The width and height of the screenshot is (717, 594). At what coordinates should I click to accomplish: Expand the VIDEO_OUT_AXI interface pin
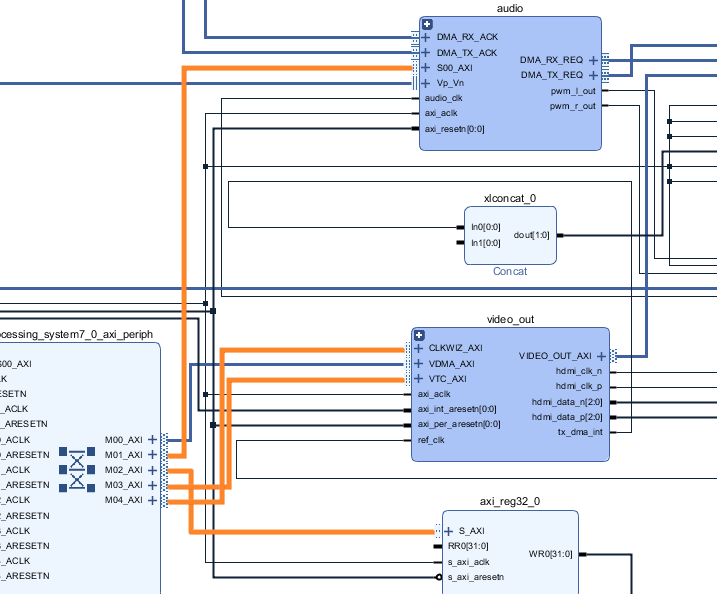[x=601, y=355]
